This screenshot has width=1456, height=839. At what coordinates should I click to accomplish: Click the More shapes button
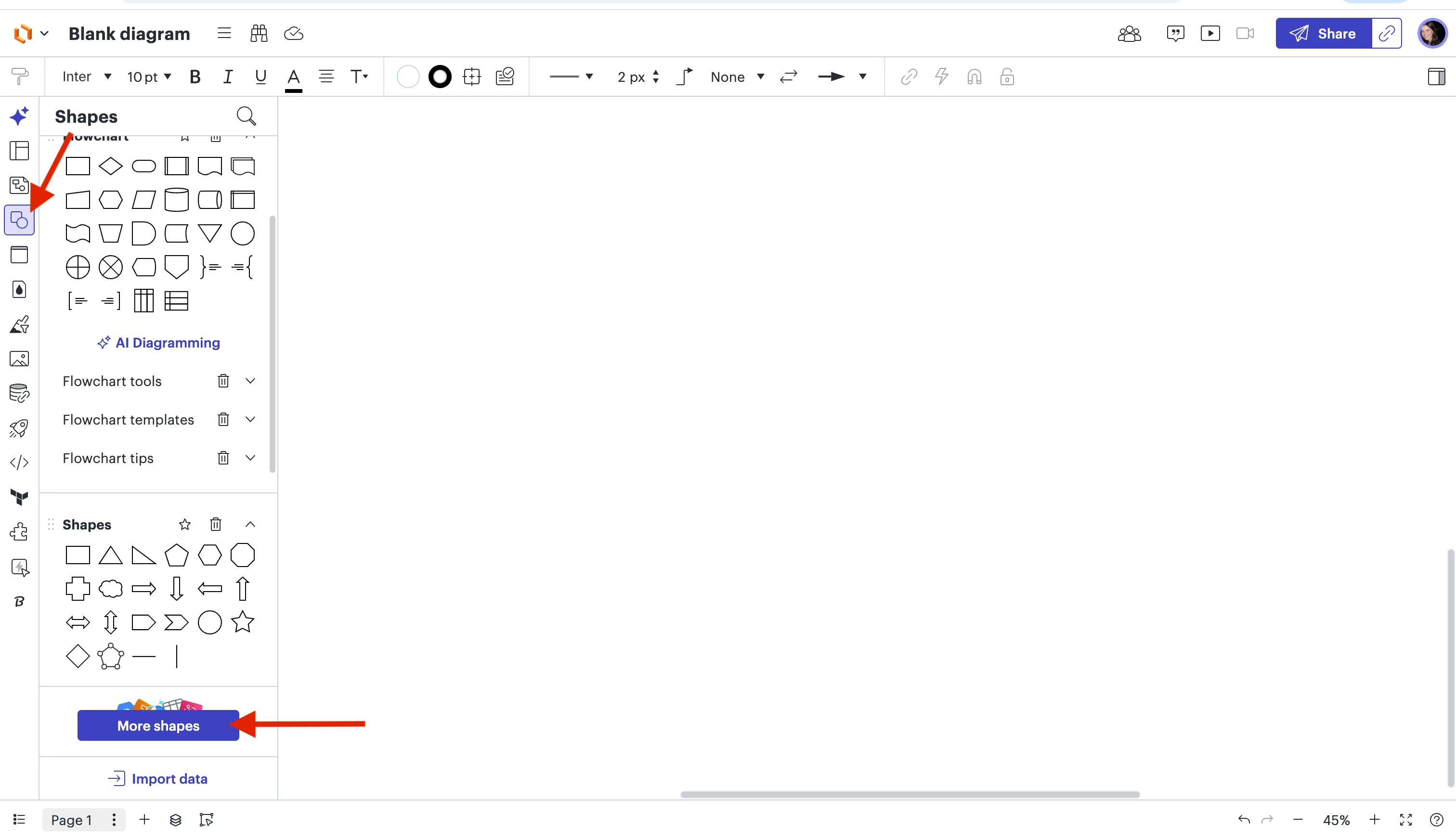point(158,725)
